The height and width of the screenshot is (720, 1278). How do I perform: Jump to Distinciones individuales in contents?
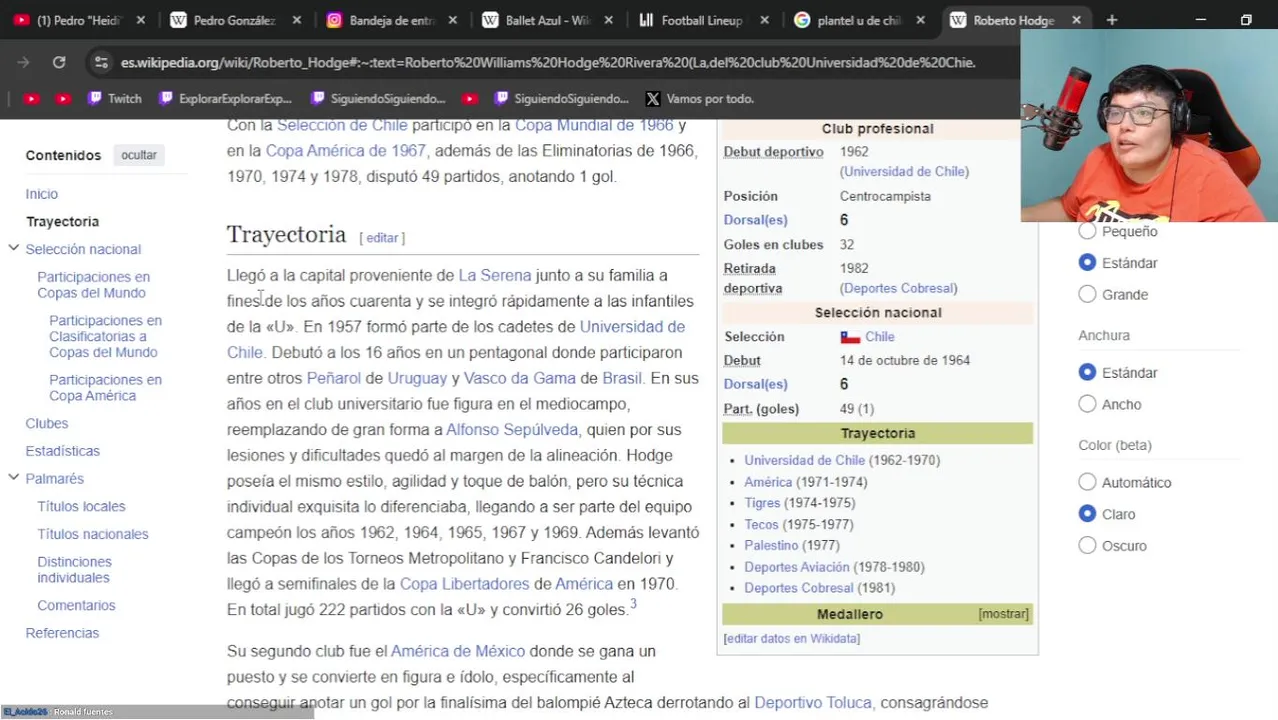[x=74, y=570]
